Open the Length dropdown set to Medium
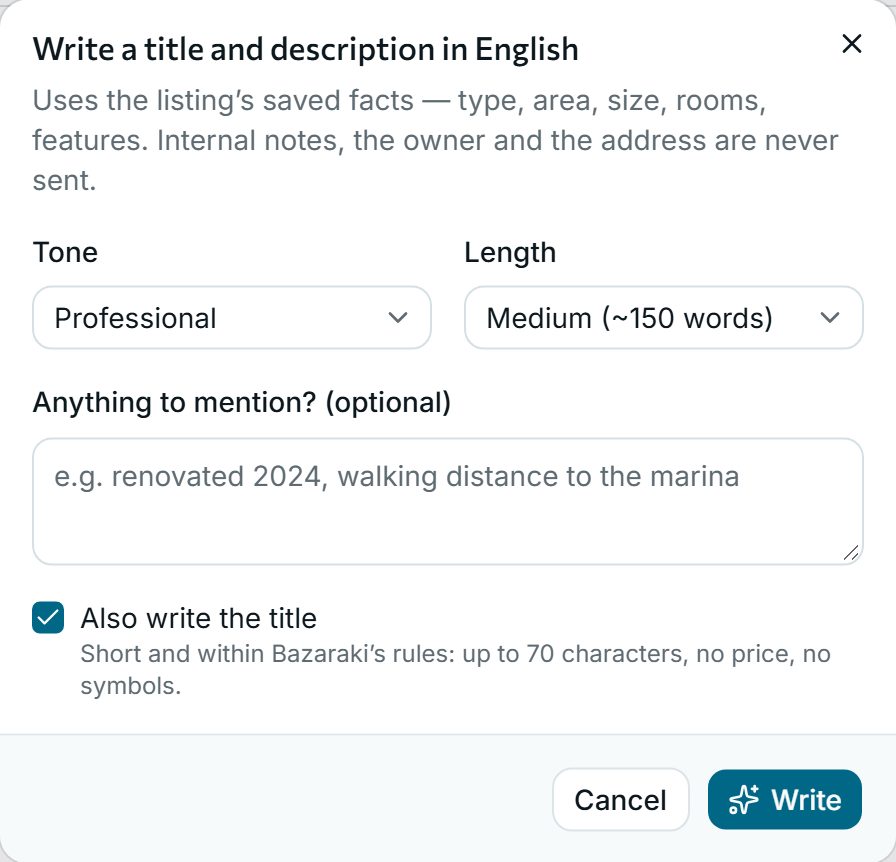This screenshot has height=862, width=896. (663, 318)
